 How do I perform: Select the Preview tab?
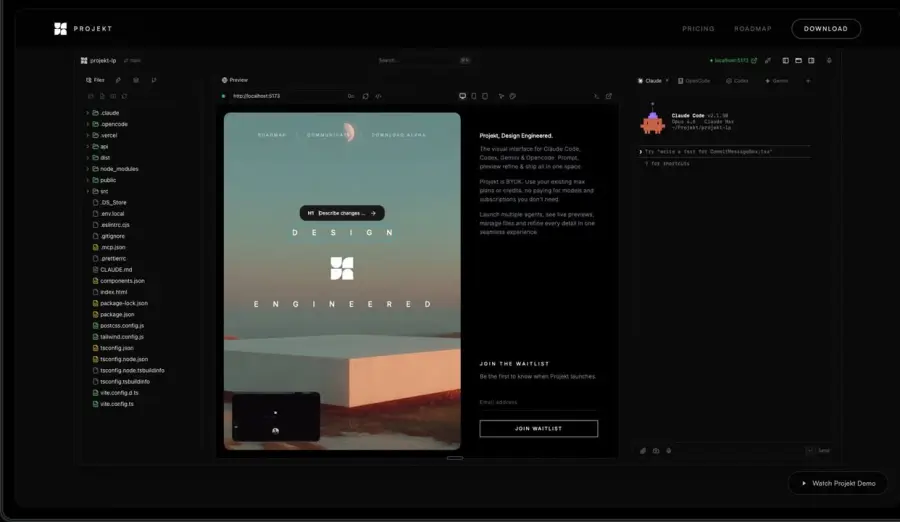(x=235, y=80)
